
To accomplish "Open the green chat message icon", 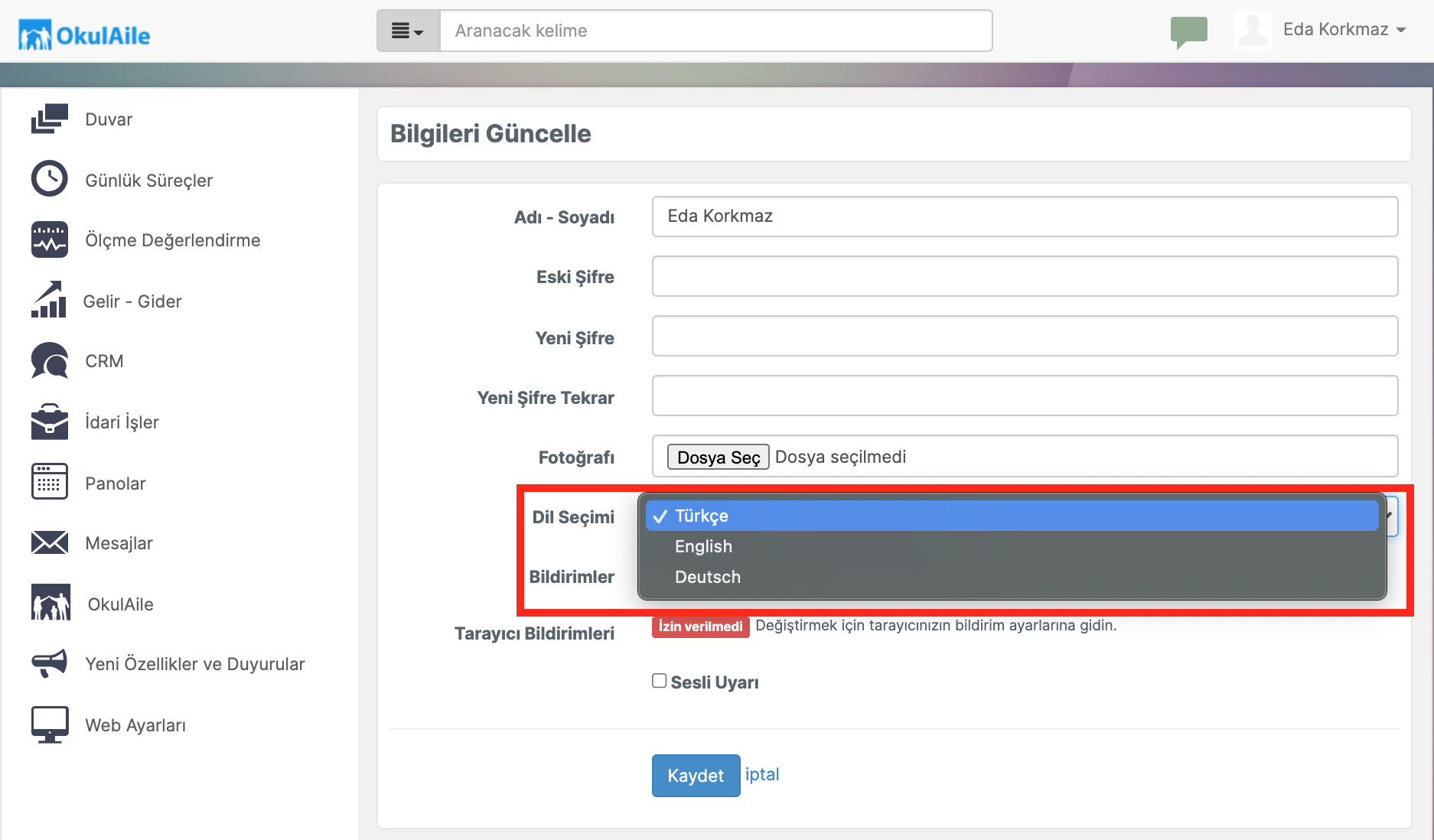I will tap(1188, 32).
